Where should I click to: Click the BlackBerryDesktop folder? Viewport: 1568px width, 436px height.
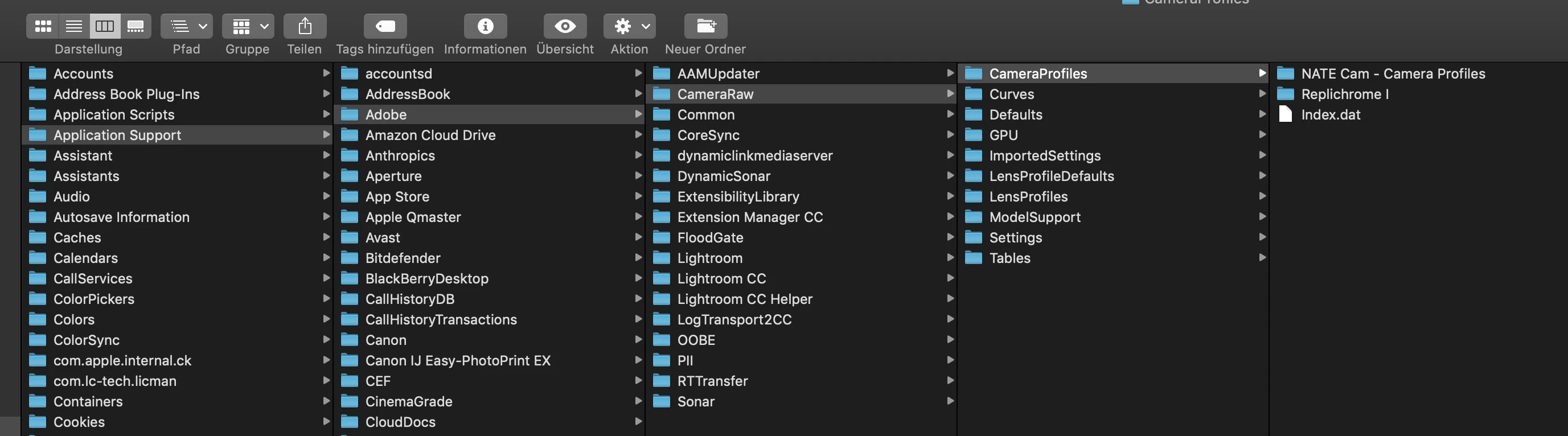point(490,278)
